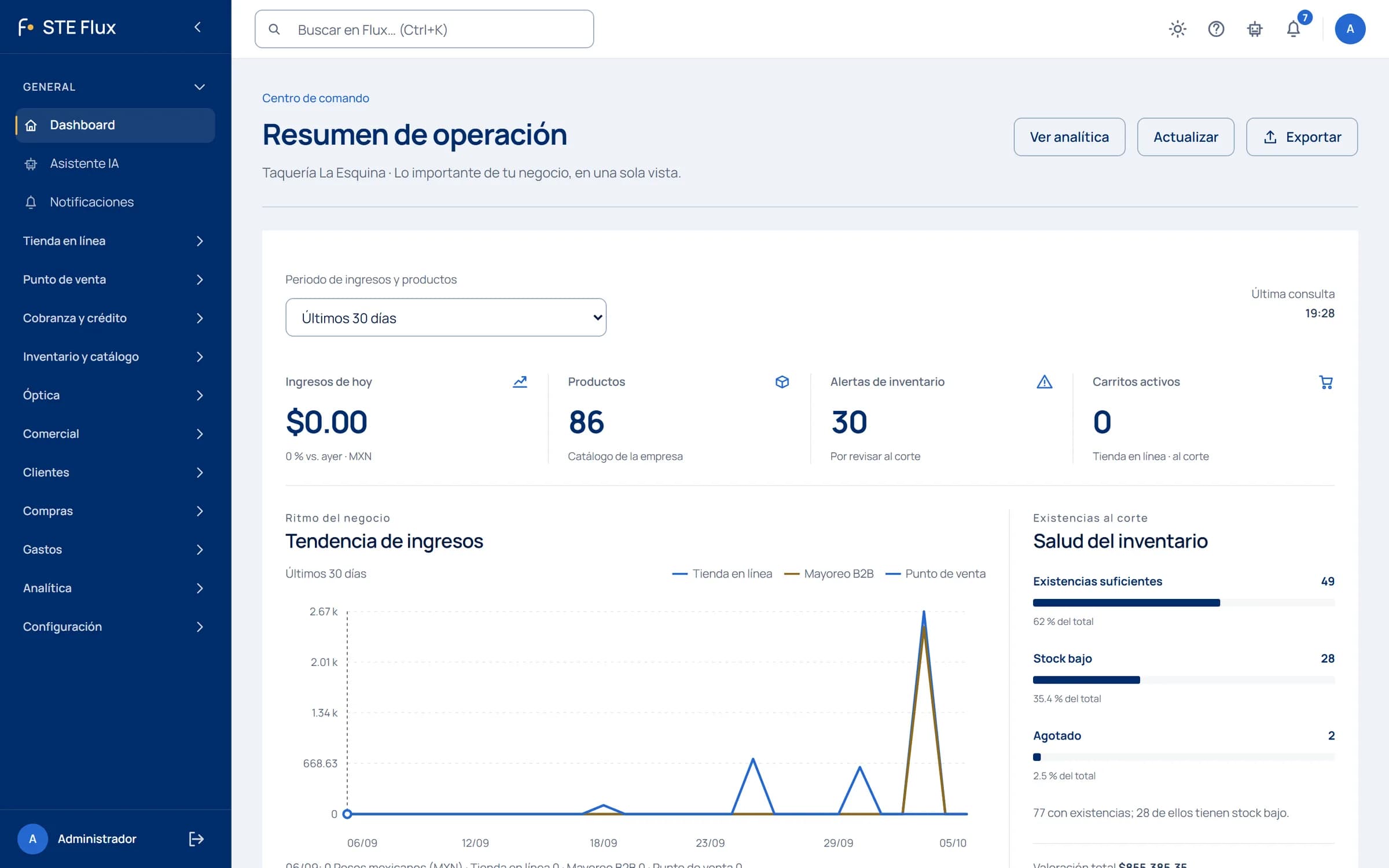Open AI assistant robot icon in header

pyautogui.click(x=1255, y=29)
